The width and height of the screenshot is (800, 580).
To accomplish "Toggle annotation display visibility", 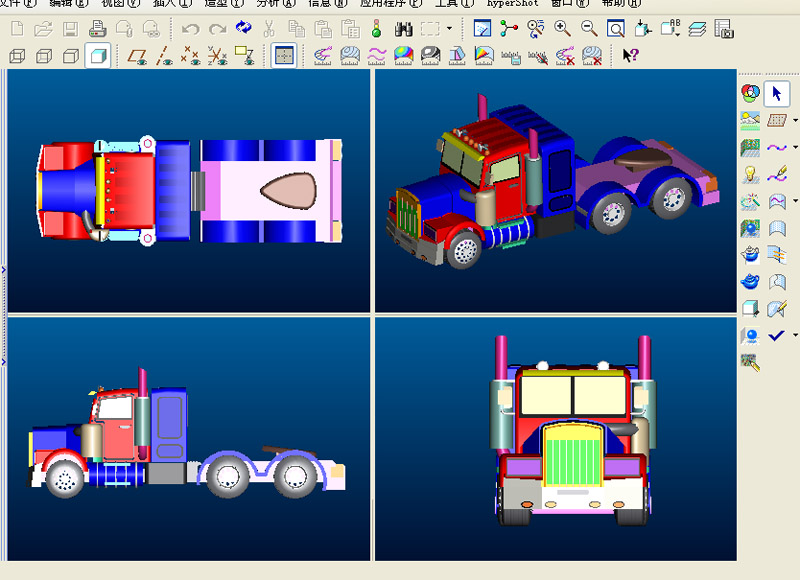I will pyautogui.click(x=244, y=55).
